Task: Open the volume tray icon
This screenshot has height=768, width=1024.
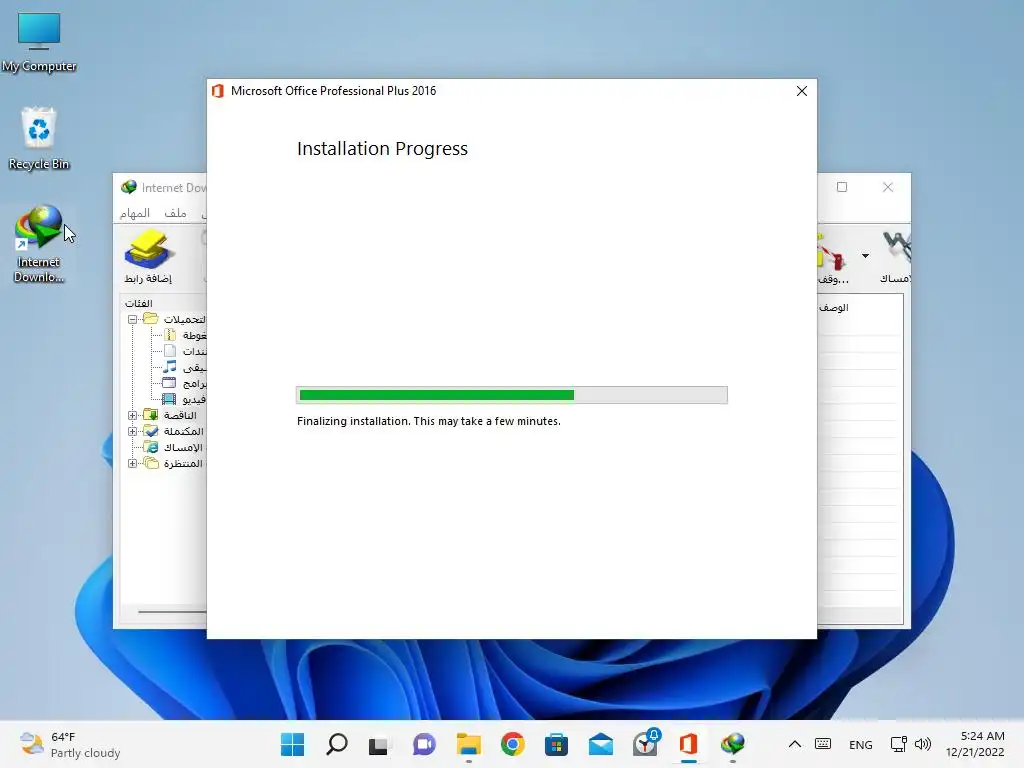Action: 923,744
